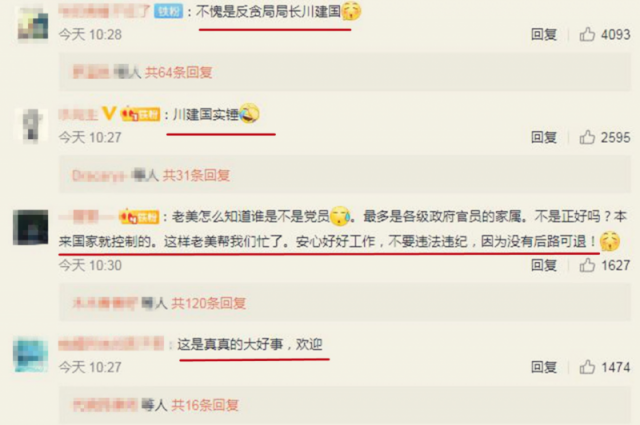Like the comment with 1627 likes
The width and height of the screenshot is (640, 425).
[x=587, y=265]
